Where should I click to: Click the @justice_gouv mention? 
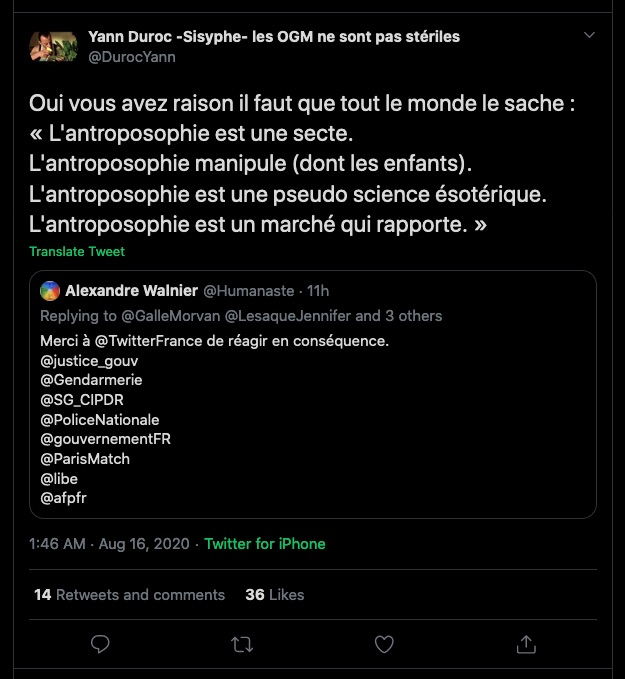click(x=89, y=360)
